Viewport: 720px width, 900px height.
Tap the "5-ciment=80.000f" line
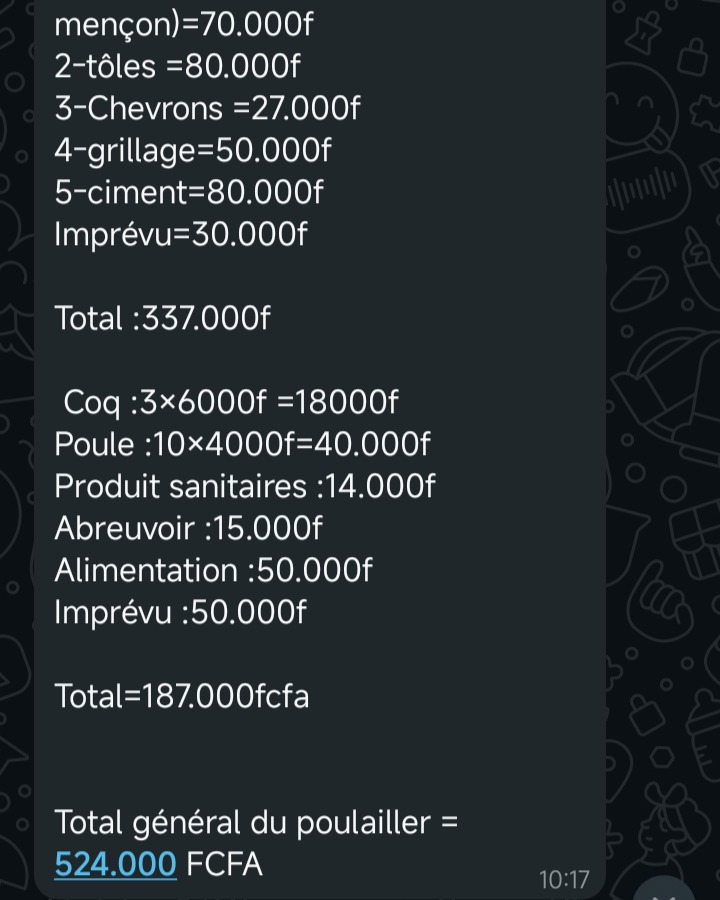click(x=189, y=192)
